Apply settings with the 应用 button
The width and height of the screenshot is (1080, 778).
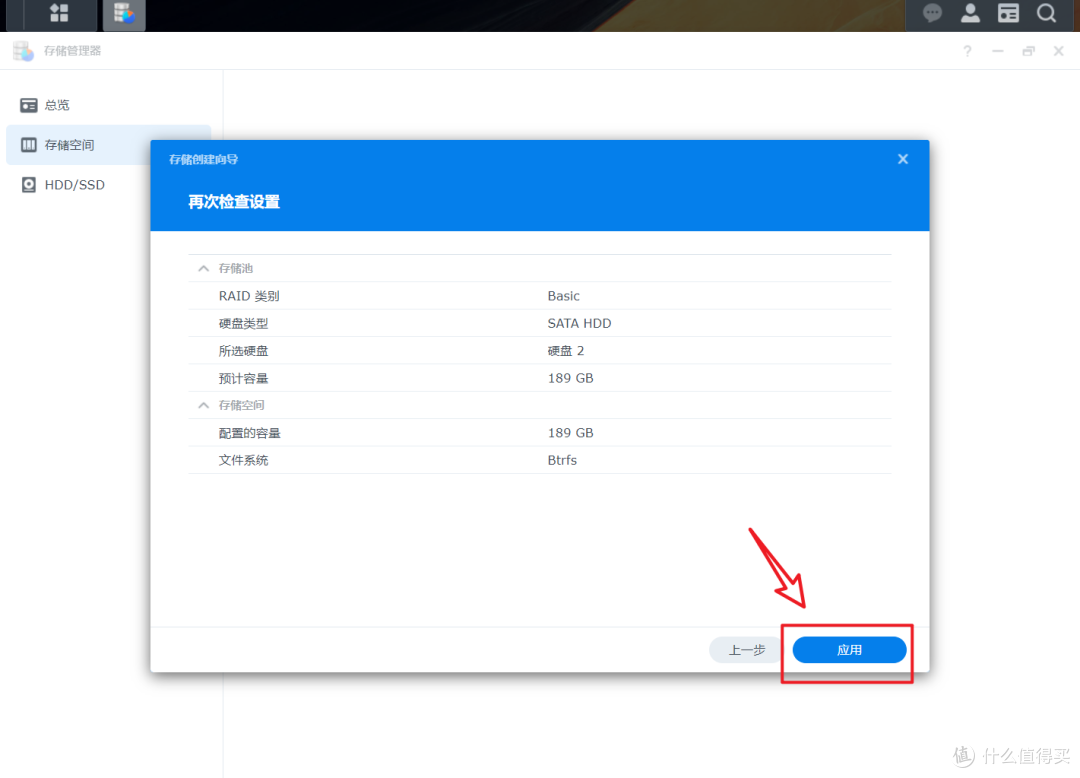[848, 649]
